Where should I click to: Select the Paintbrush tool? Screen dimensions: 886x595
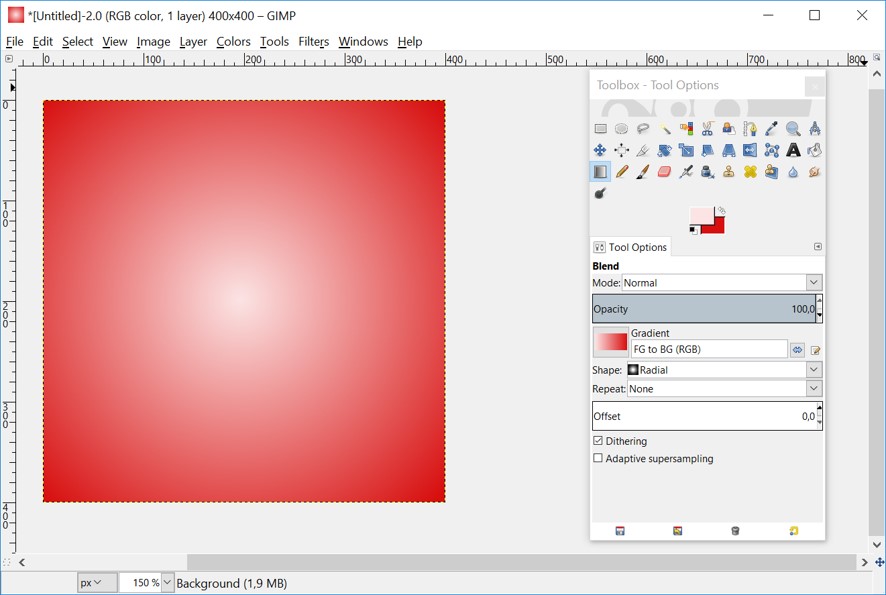(643, 172)
